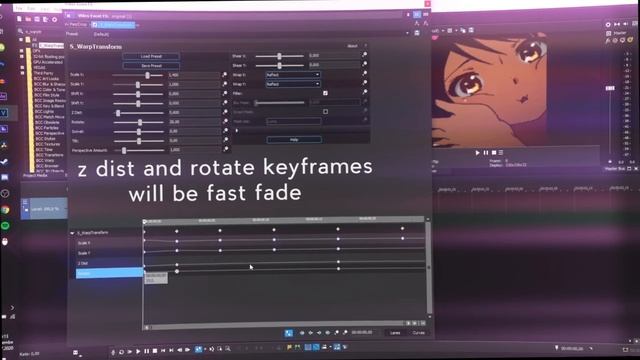Click the Save Preset button
Screen dimensions: 640x360
click(x=151, y=66)
